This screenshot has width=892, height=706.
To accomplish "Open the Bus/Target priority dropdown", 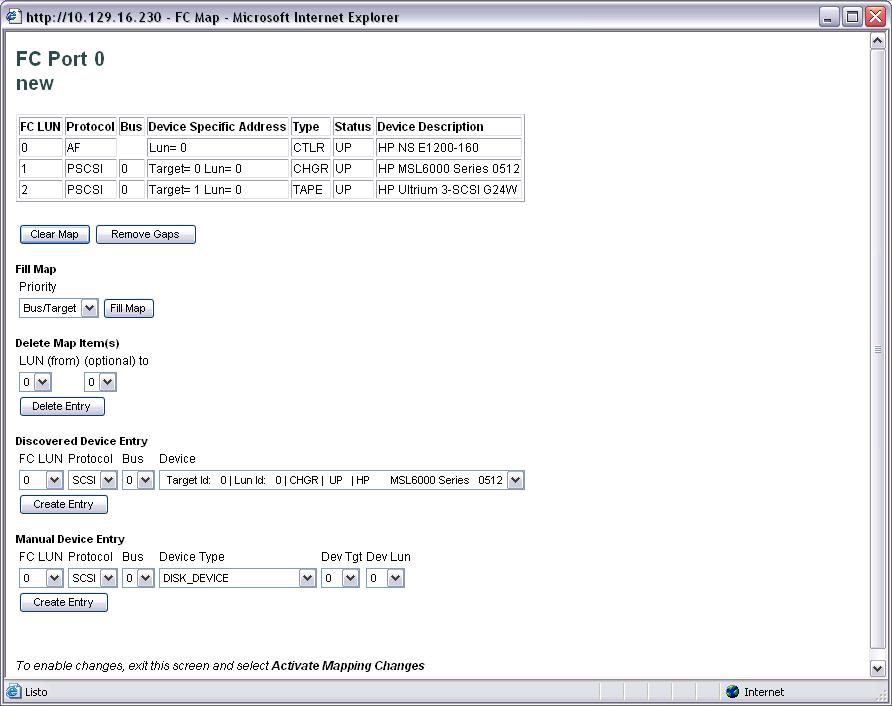I will pos(59,308).
